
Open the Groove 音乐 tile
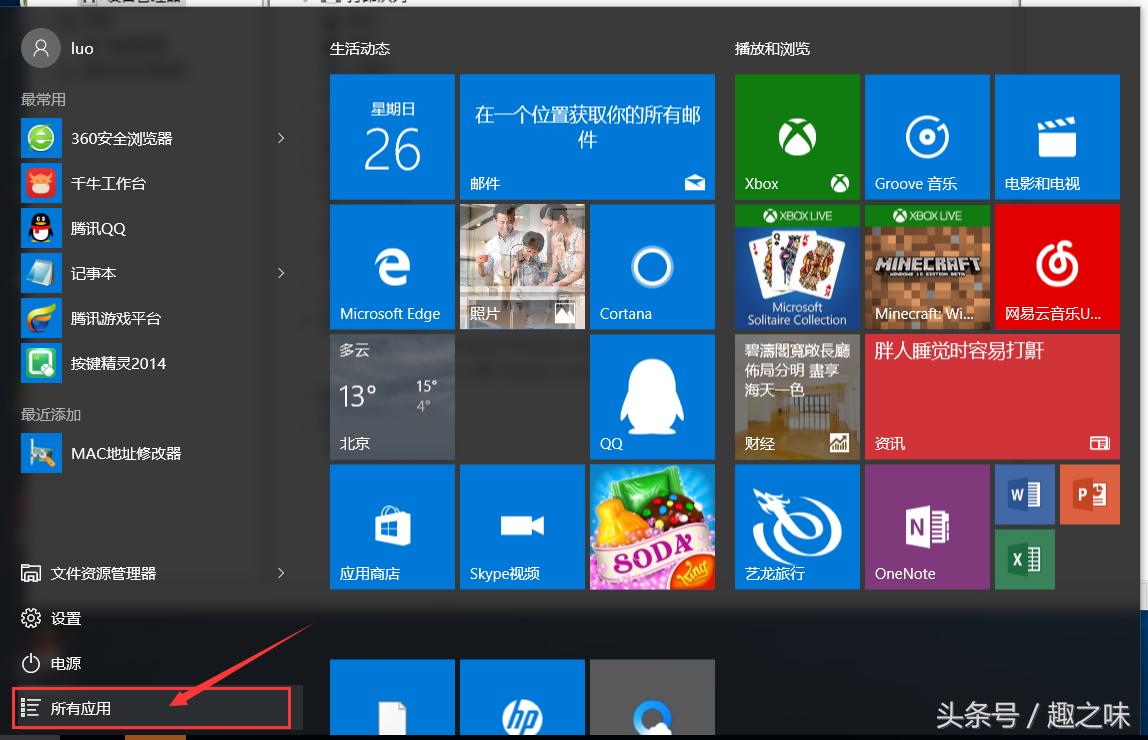927,137
